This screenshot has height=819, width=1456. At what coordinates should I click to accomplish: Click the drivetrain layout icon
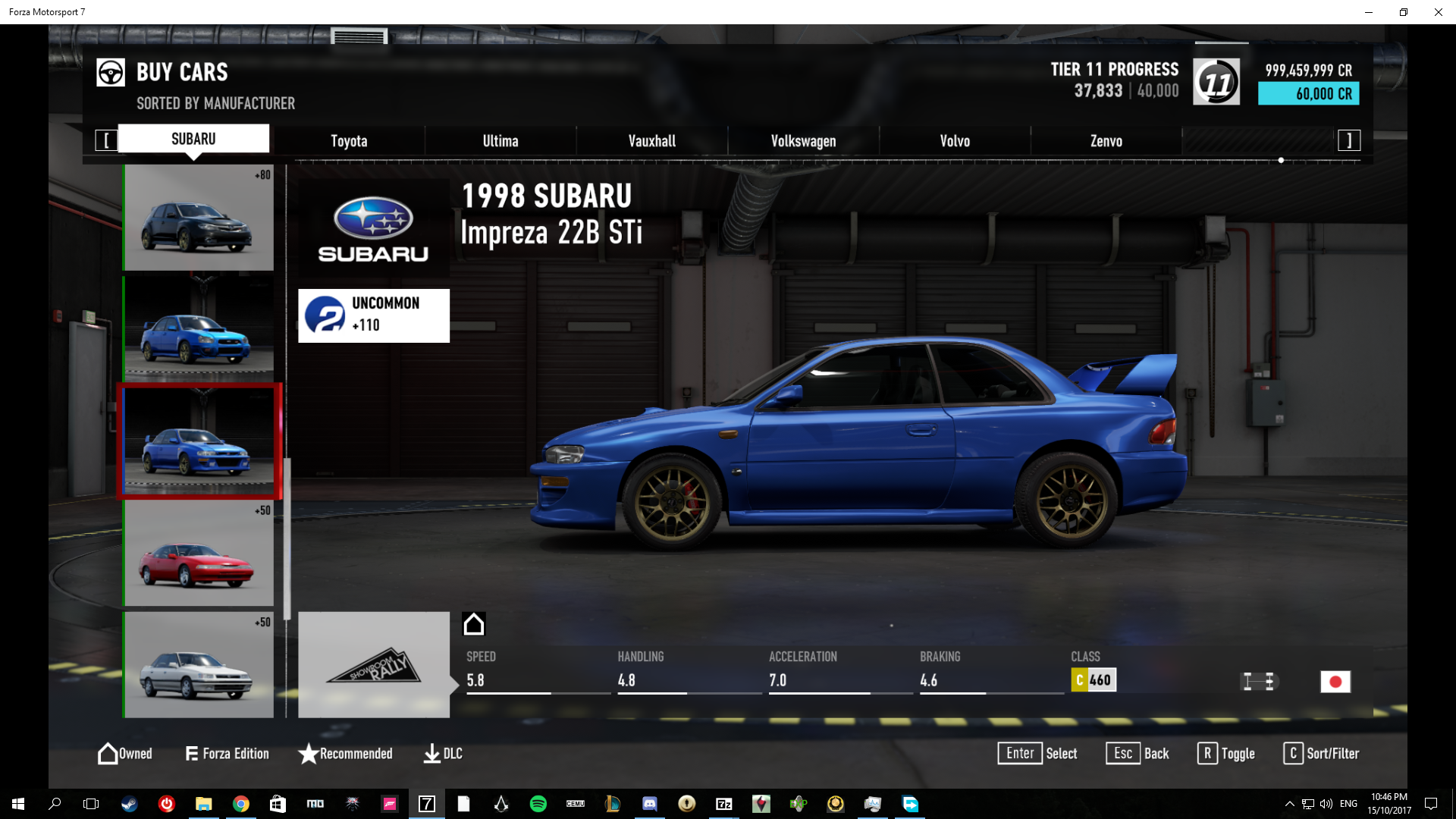coord(1258,682)
